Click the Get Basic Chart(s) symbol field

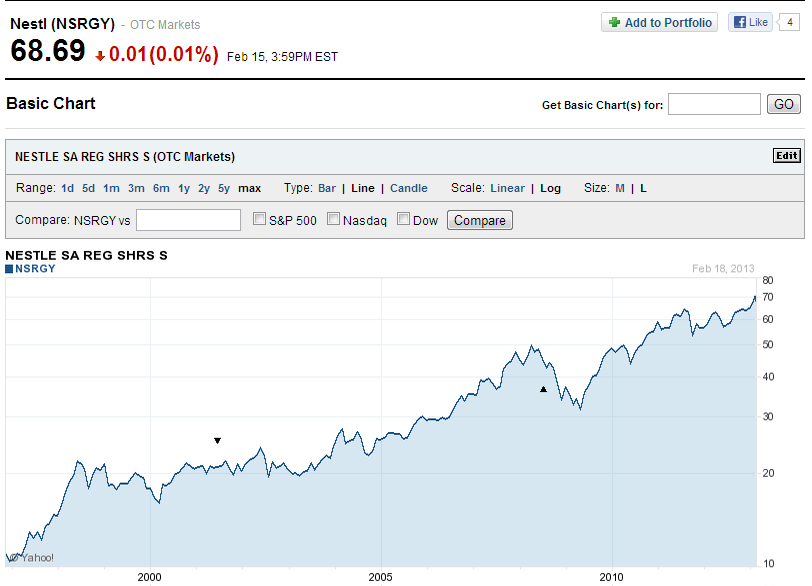[x=714, y=104]
